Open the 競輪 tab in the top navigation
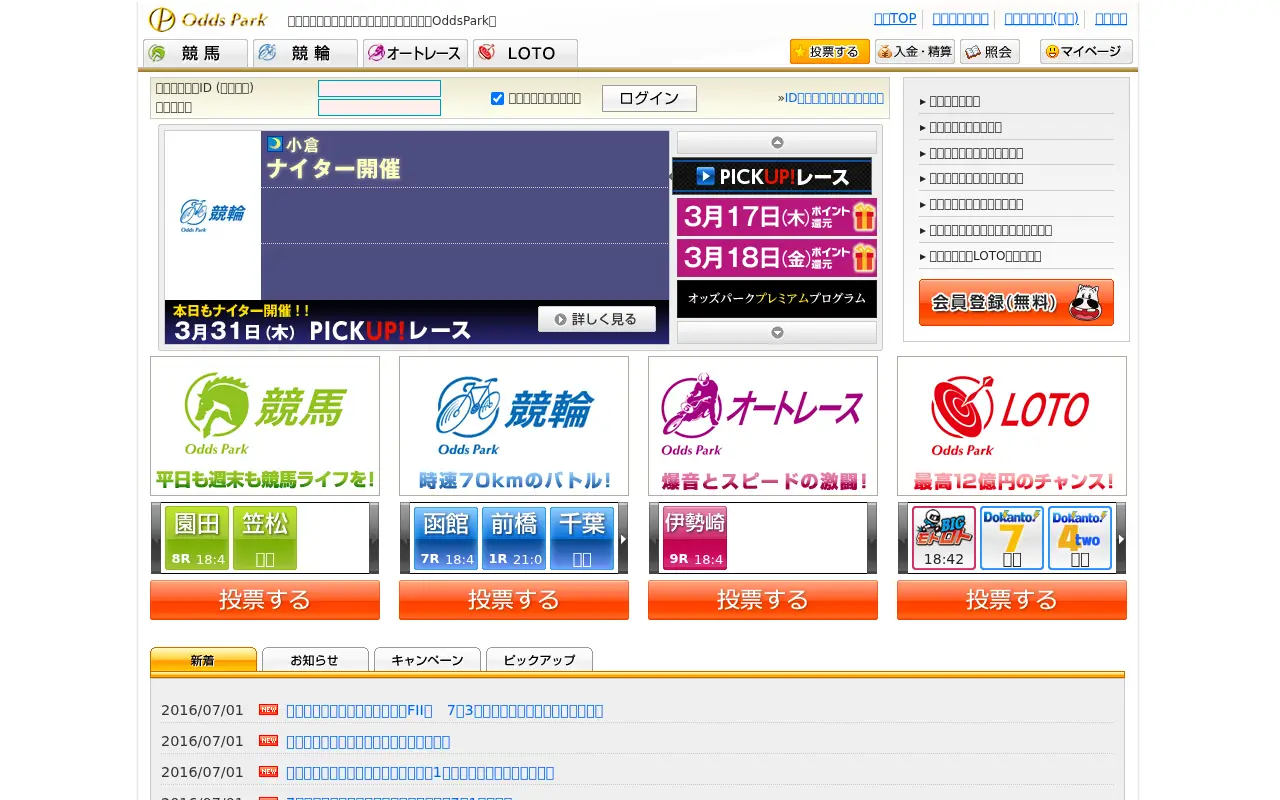The image size is (1280, 800). click(x=306, y=53)
